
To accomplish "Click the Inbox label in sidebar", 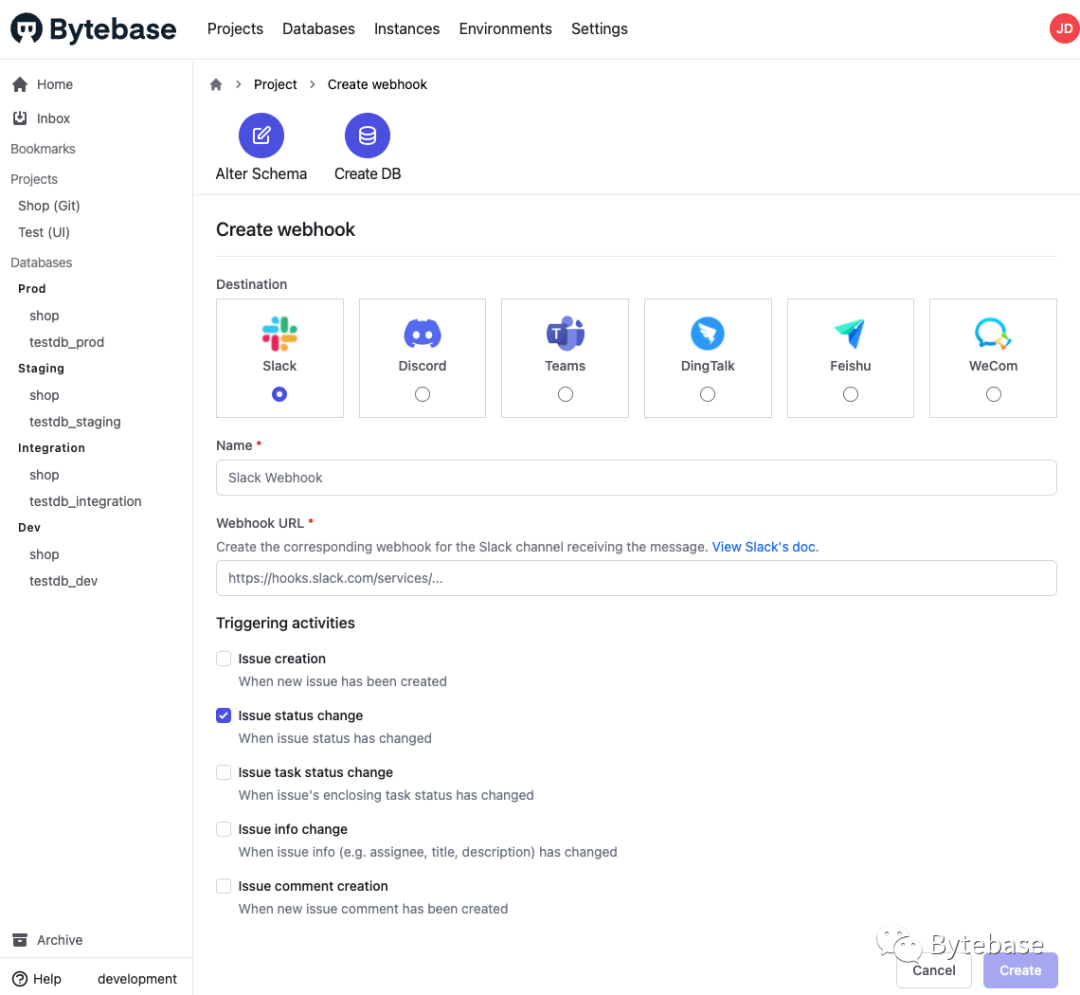I will click(53, 118).
